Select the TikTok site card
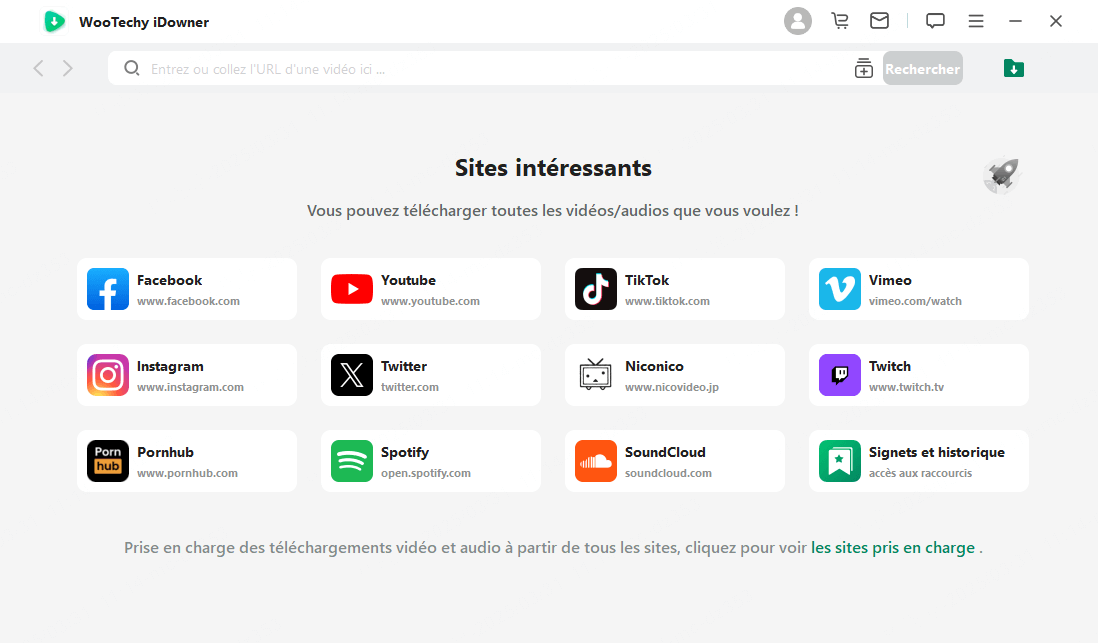 pyautogui.click(x=675, y=288)
